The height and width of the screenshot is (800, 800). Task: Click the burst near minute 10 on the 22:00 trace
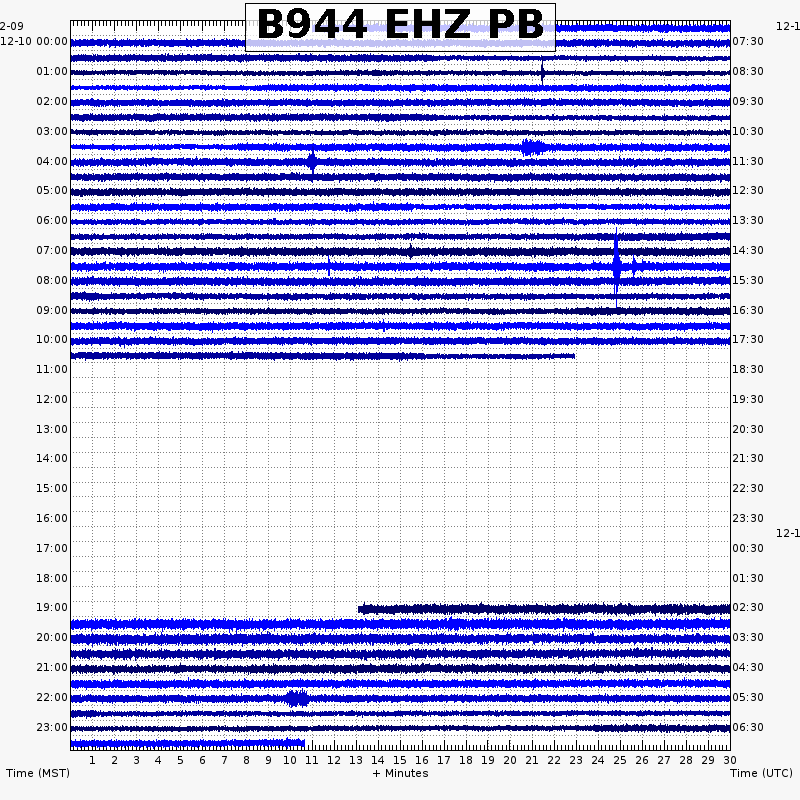click(x=296, y=698)
